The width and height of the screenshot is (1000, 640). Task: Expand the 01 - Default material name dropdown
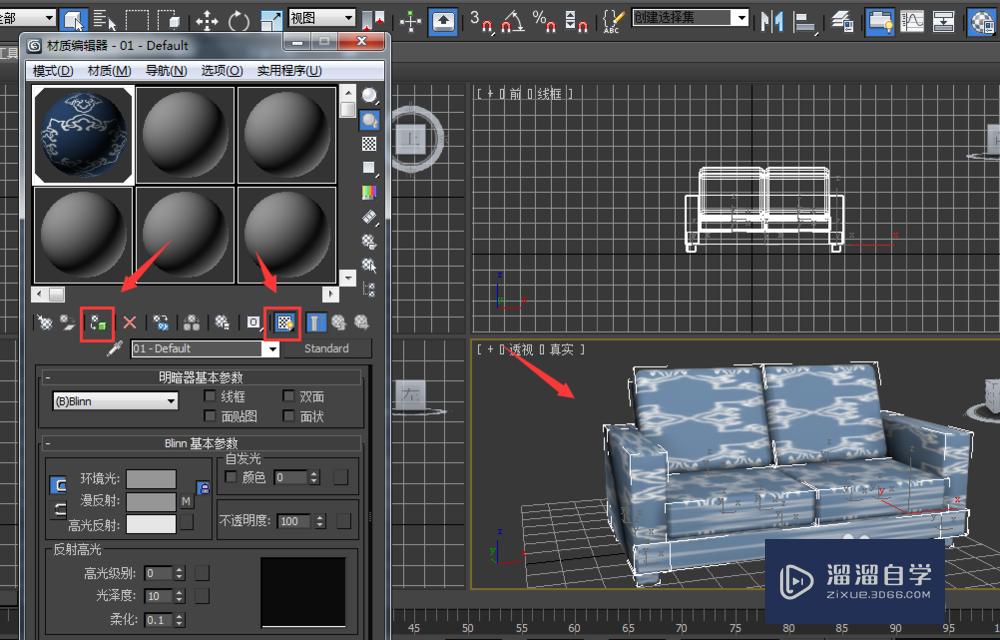point(270,349)
